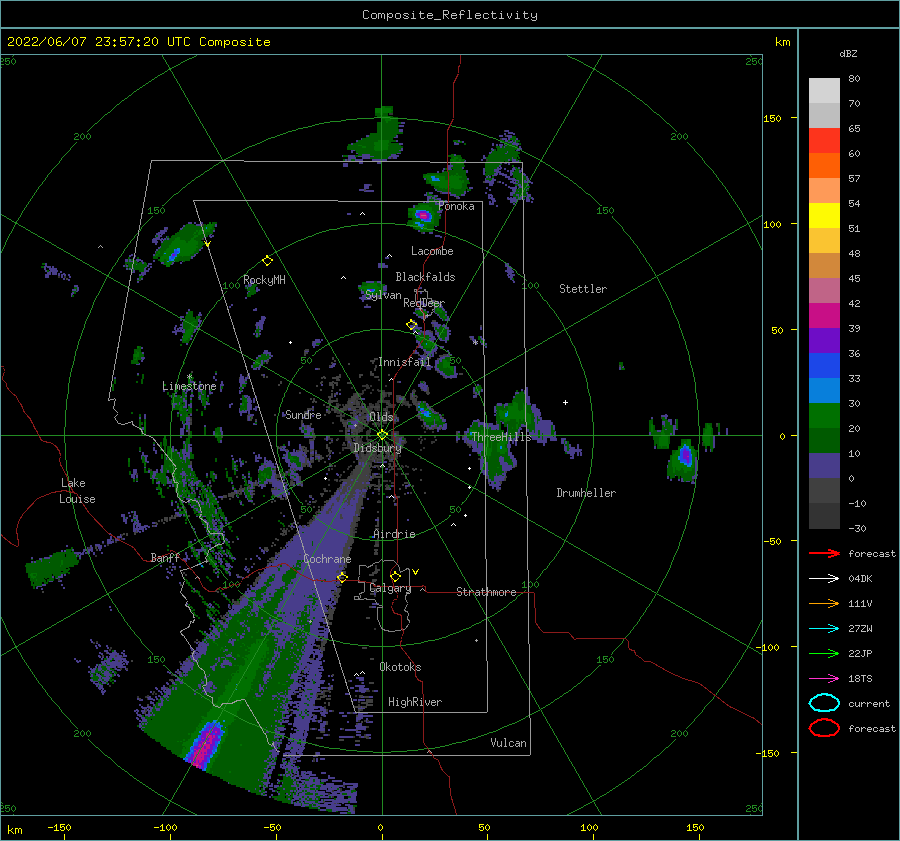Click the Ponoka city label
Screen dimensions: 900x841
pyautogui.click(x=456, y=207)
